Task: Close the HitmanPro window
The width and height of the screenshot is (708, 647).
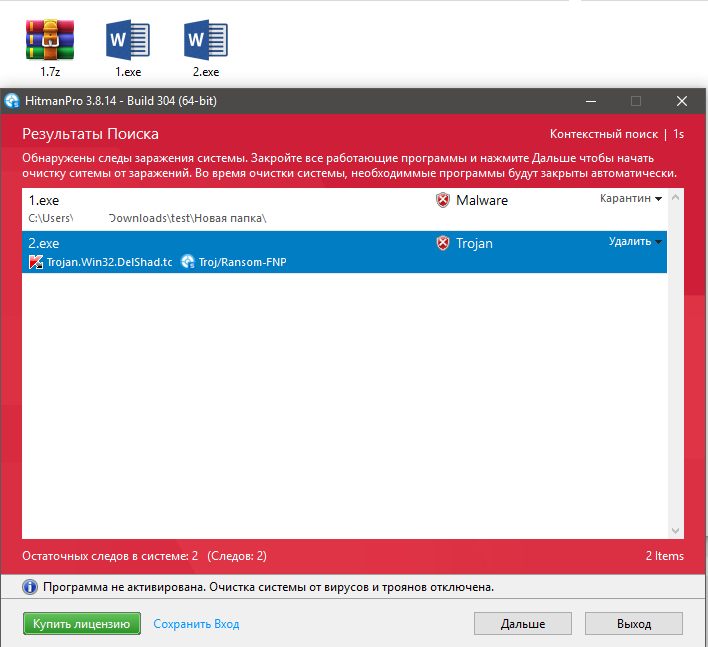Action: [682, 101]
